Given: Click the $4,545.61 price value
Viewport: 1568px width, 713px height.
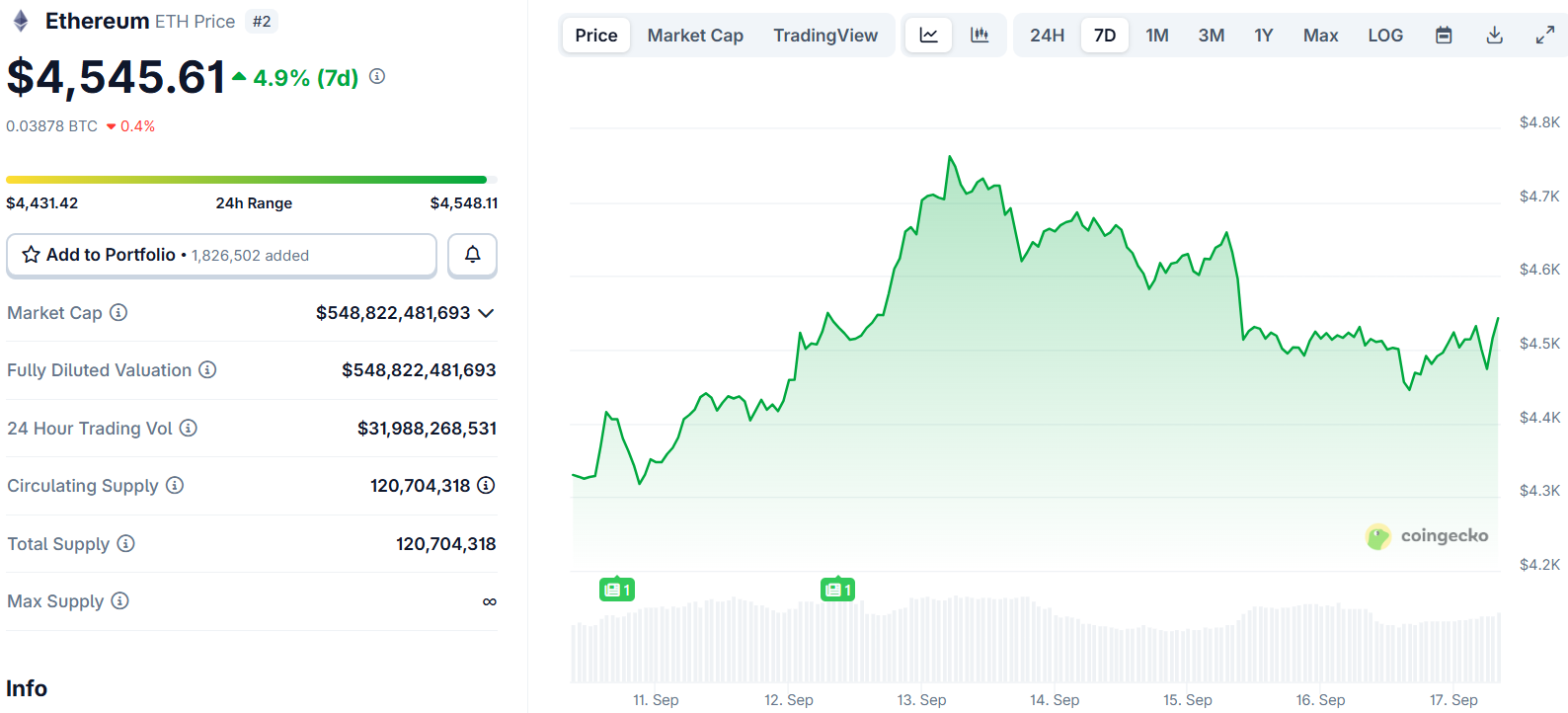Looking at the screenshot, I should (117, 77).
